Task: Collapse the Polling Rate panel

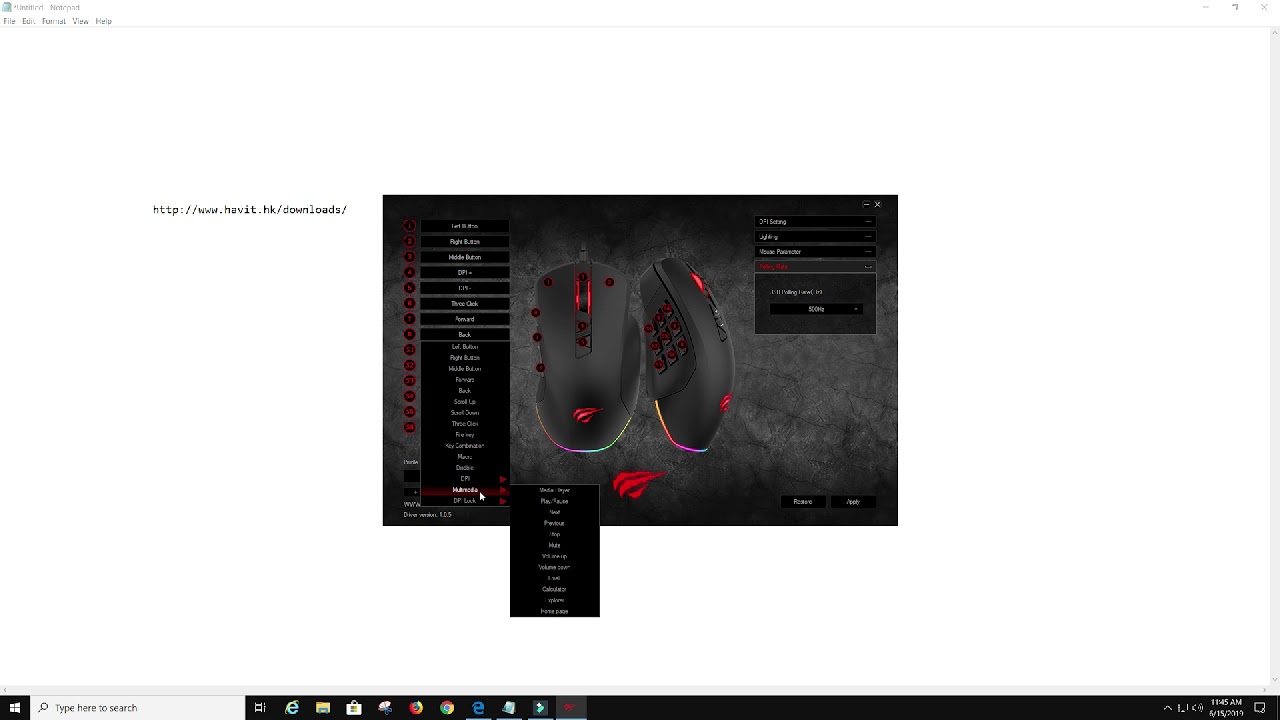Action: click(x=815, y=267)
